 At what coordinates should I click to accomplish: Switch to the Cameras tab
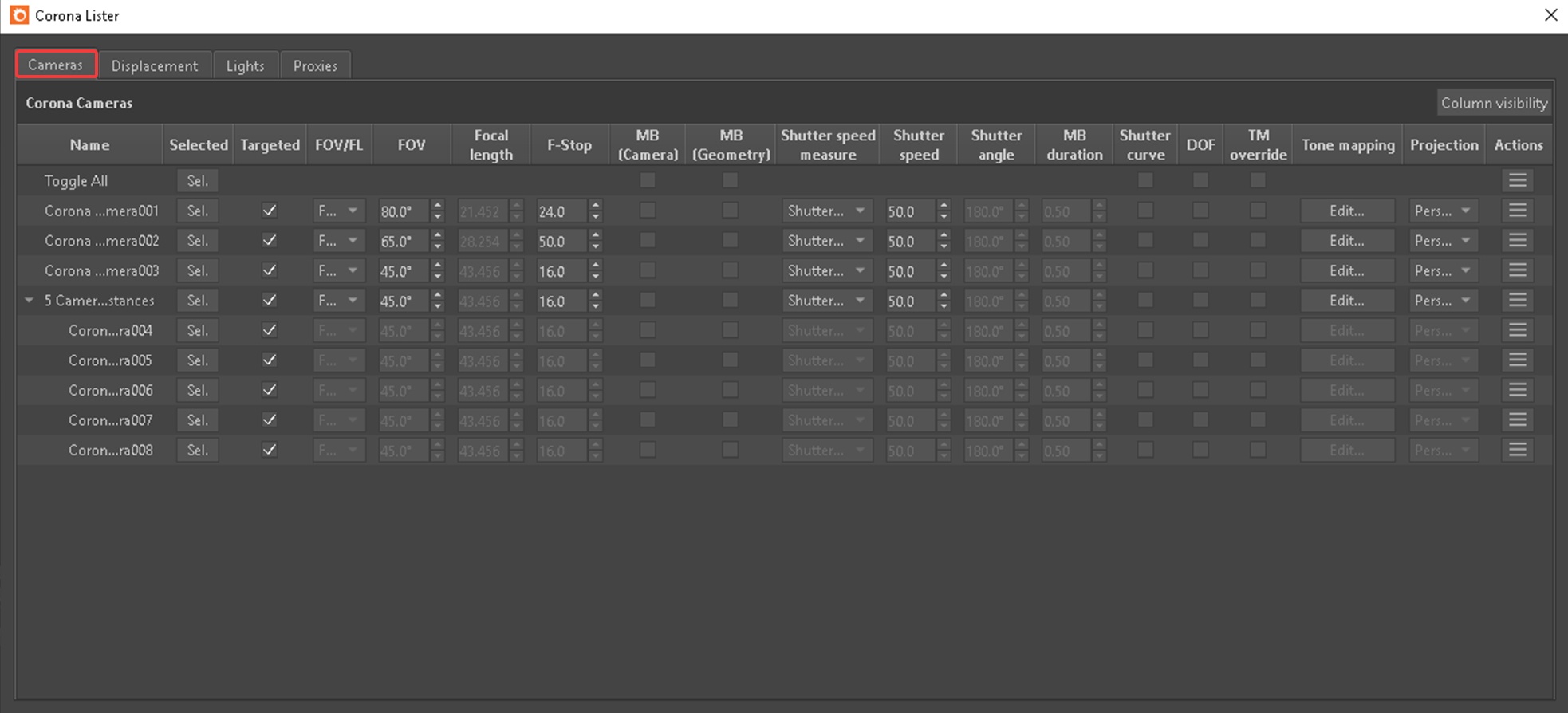tap(56, 65)
